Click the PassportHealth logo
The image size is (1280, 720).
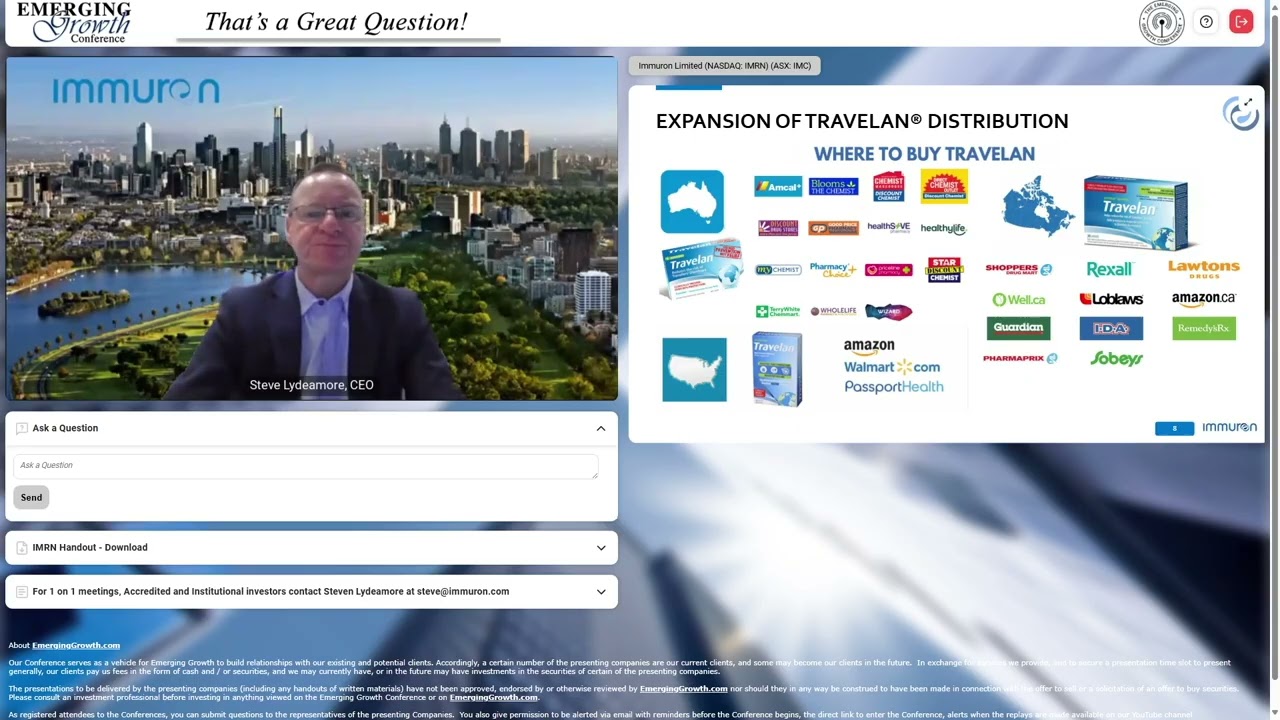894,387
